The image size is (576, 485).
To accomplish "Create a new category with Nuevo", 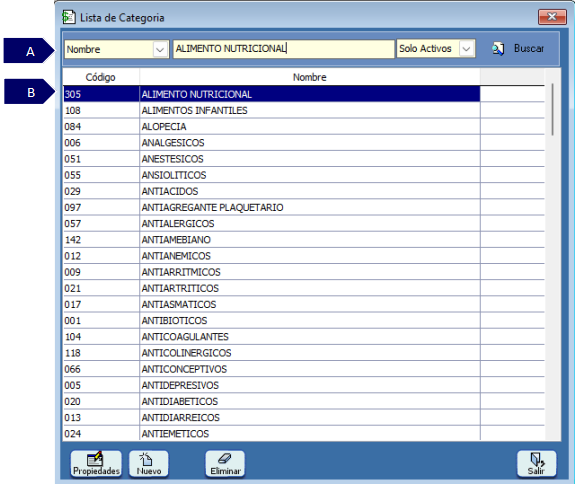I will pyautogui.click(x=149, y=464).
